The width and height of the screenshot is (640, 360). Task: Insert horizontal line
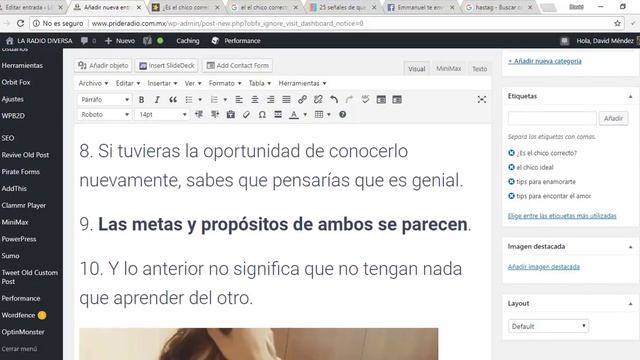(x=278, y=115)
